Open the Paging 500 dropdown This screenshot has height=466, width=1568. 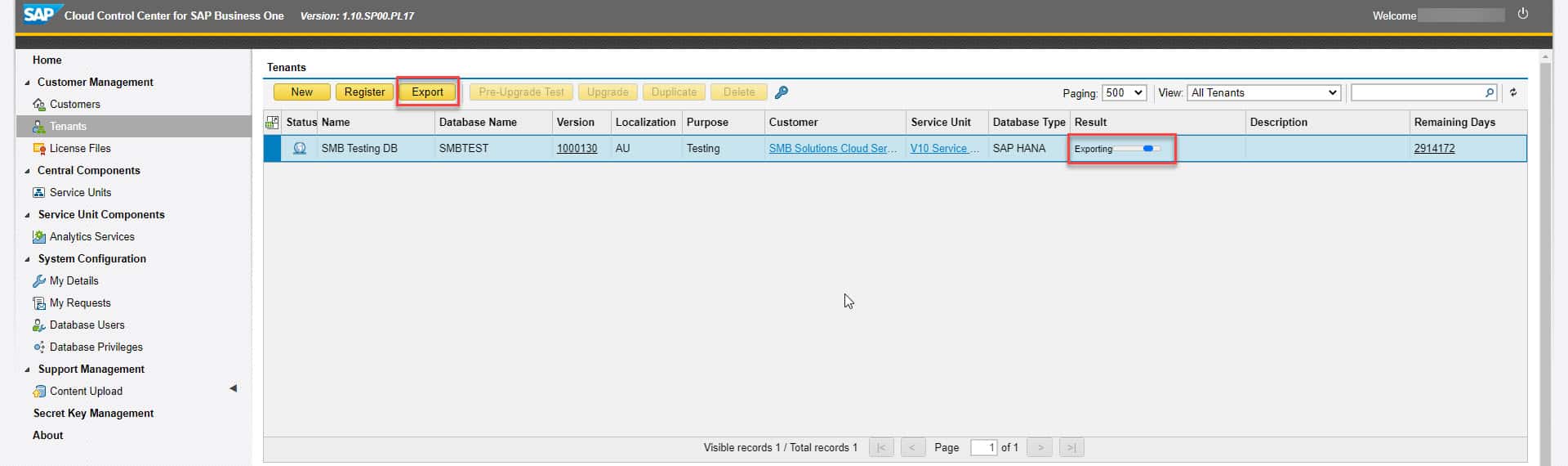click(1124, 92)
